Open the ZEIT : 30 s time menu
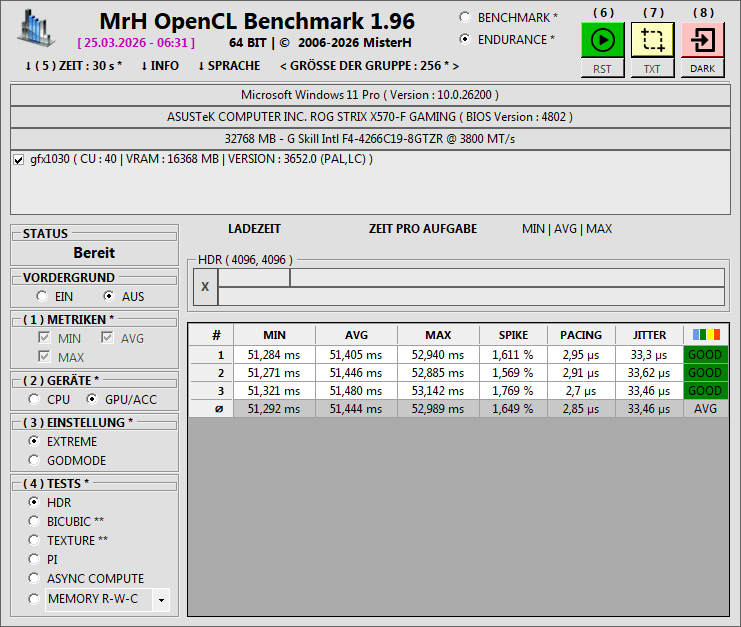Image resolution: width=741 pixels, height=627 pixels. pos(74,66)
